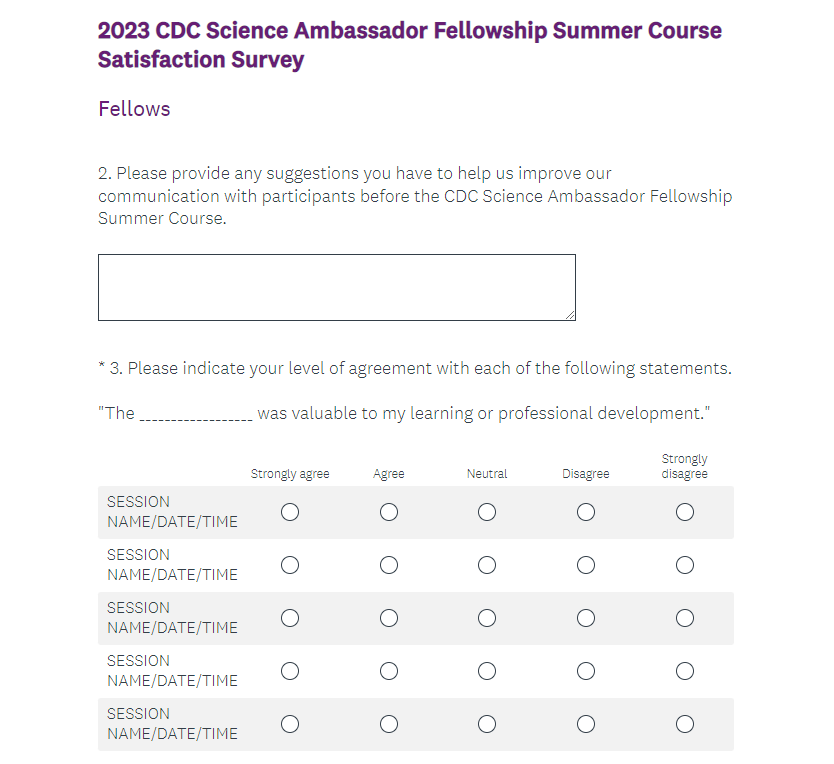The image size is (834, 764).
Task: Choose Neutral in the first session row
Action: 487,512
